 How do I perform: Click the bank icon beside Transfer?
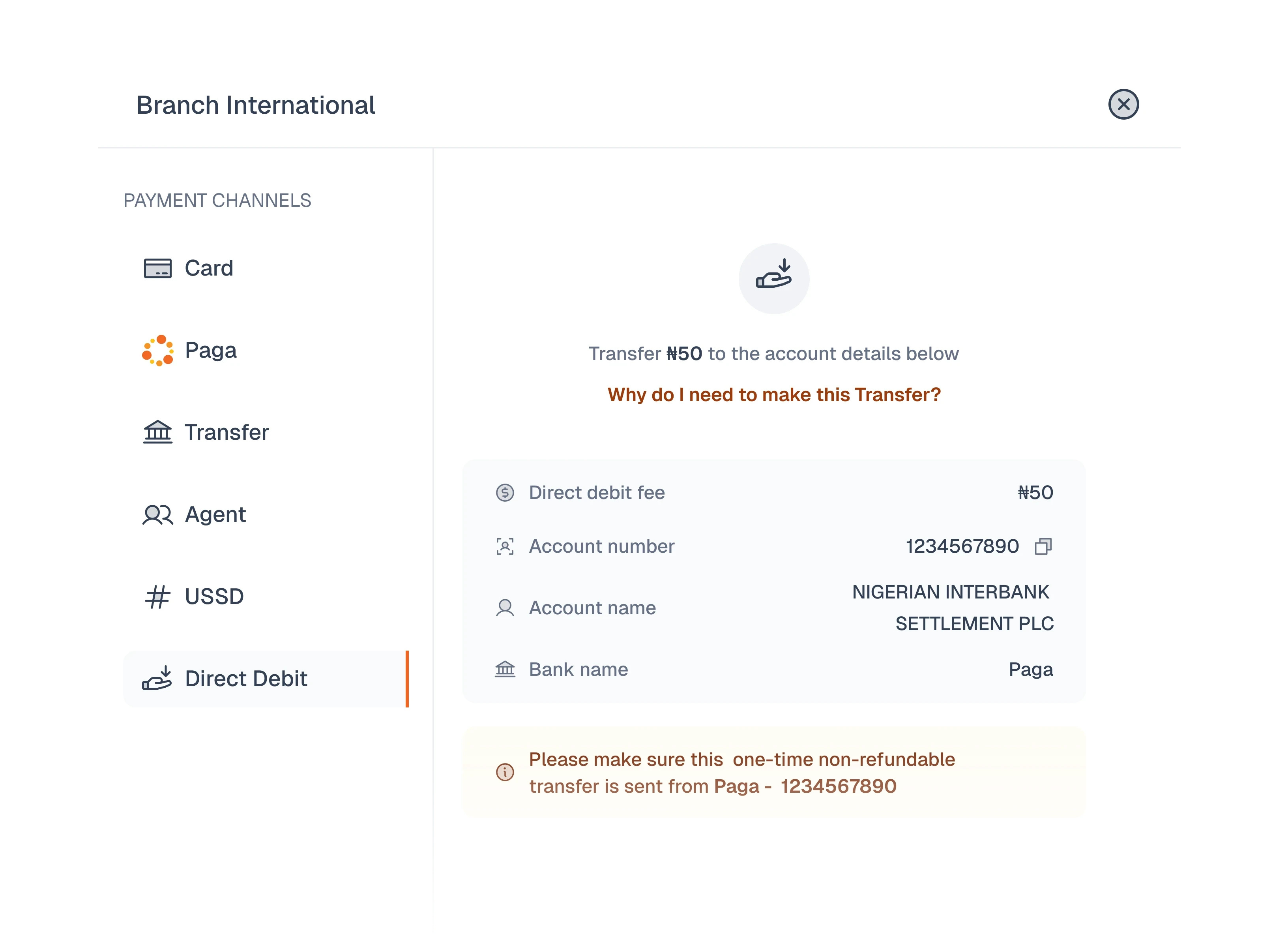(157, 432)
